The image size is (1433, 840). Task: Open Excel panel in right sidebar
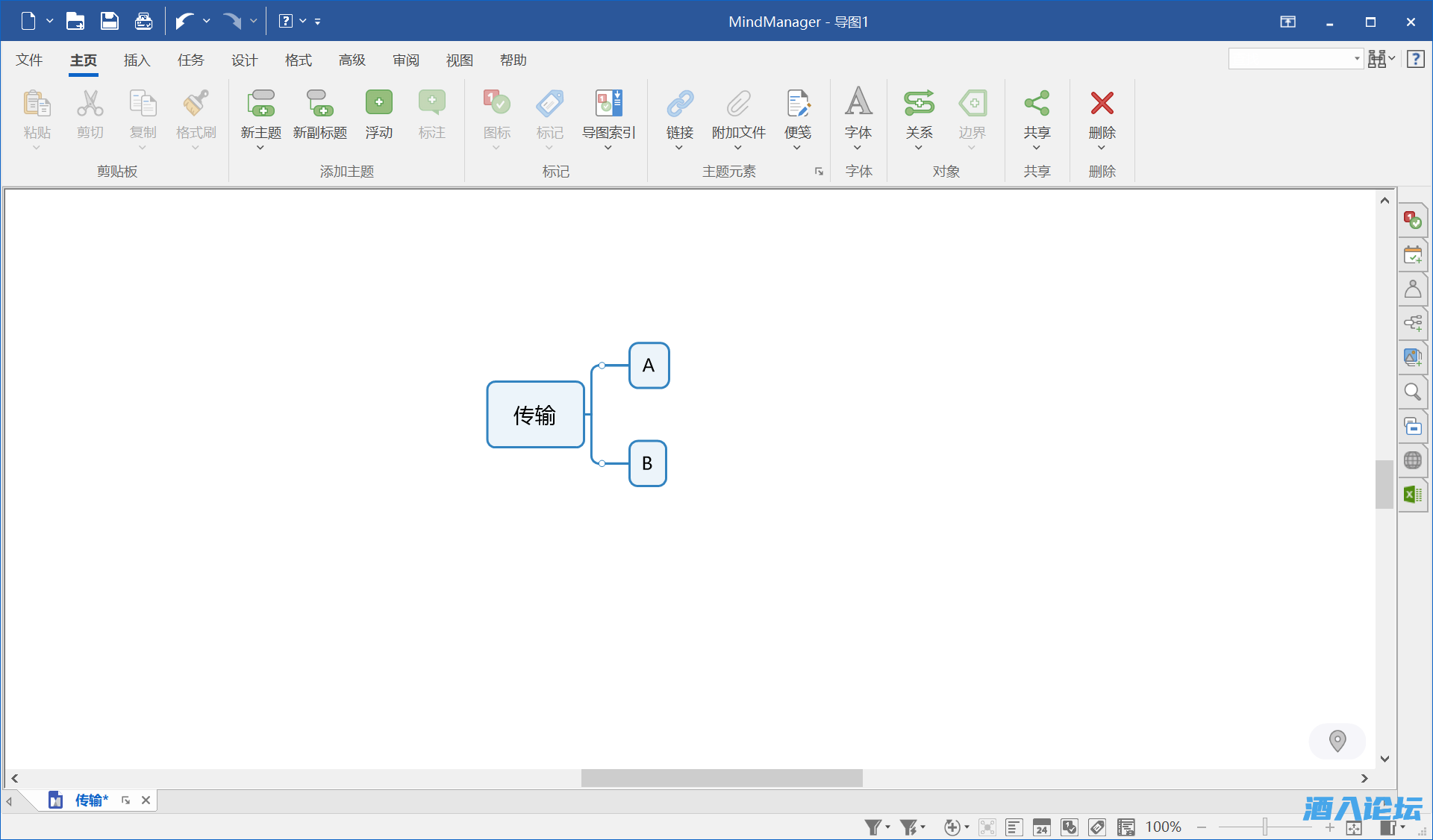pos(1412,495)
